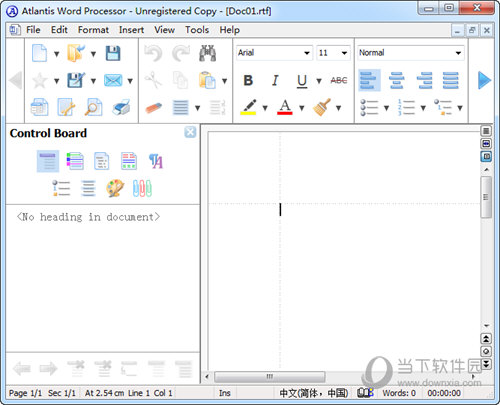Click the New document icon
The image size is (500, 405).
click(39, 53)
